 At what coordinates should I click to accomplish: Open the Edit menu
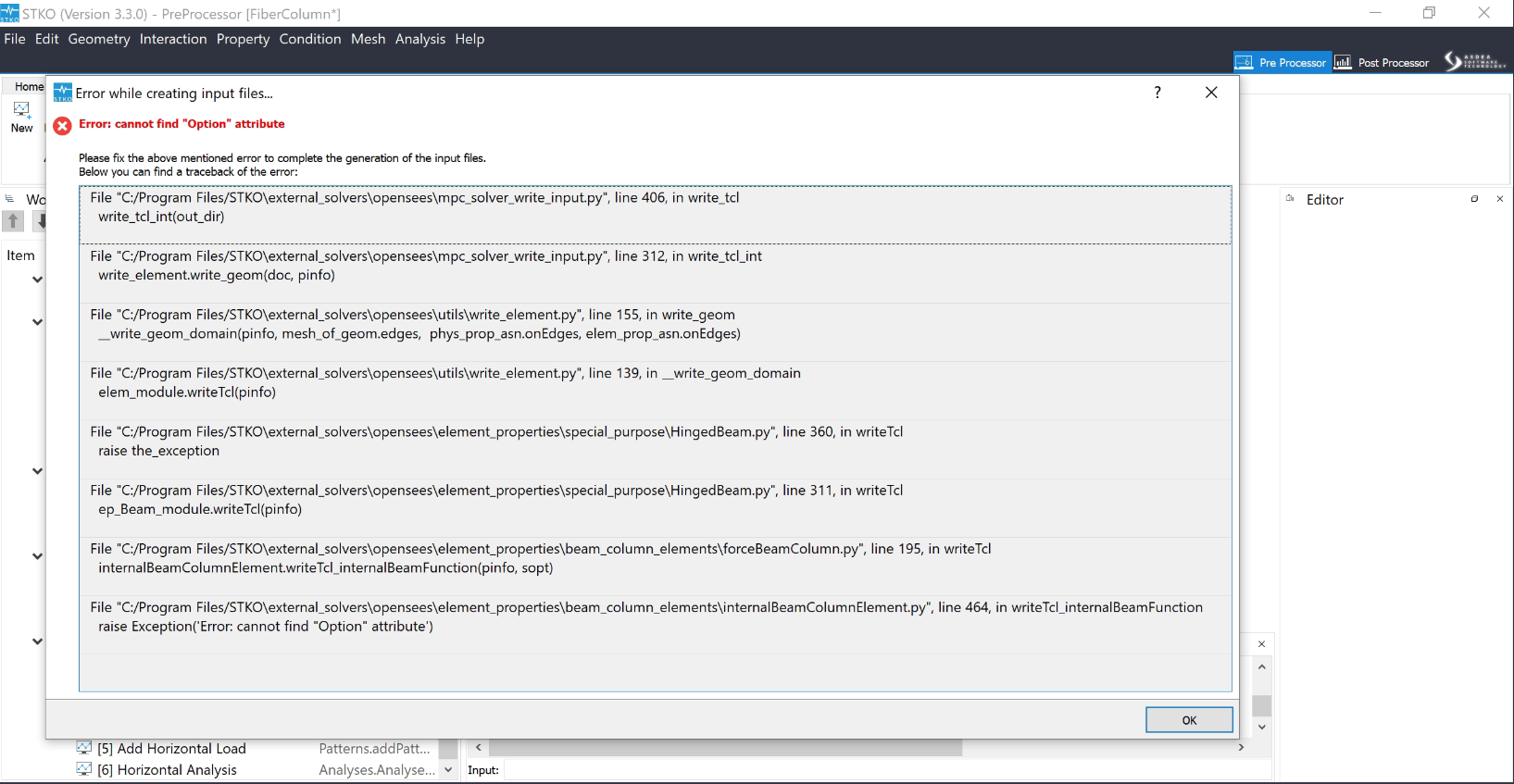coord(47,39)
